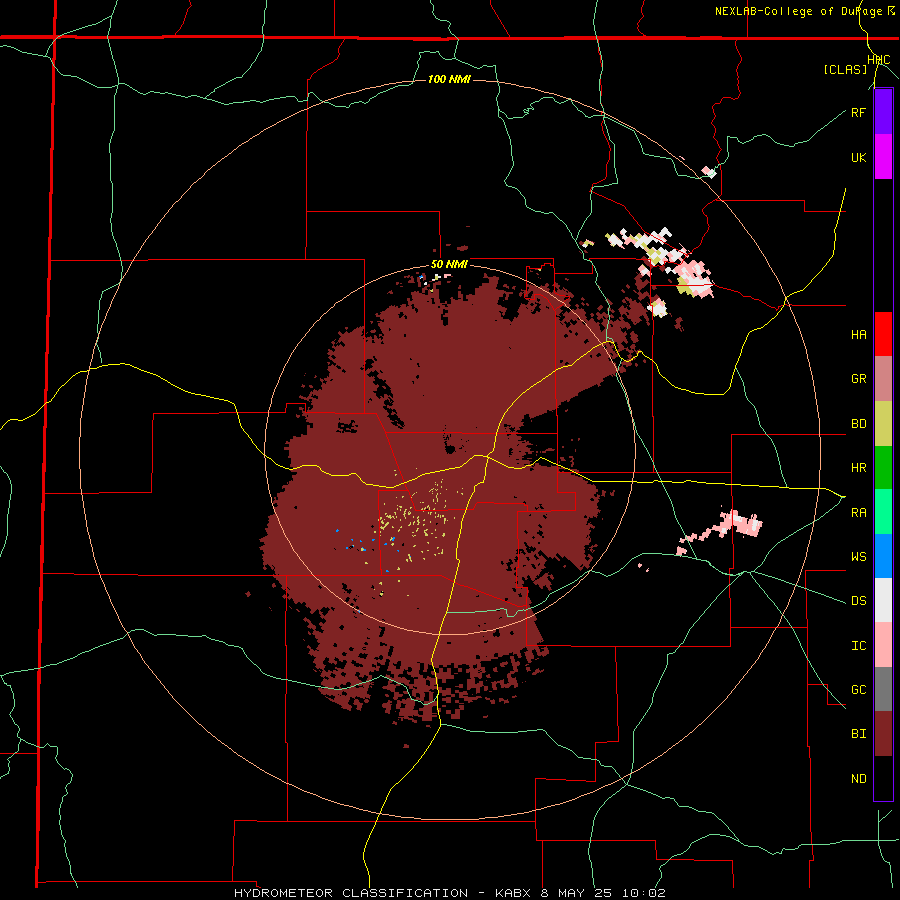Click the 'RA' legend label

858,513
